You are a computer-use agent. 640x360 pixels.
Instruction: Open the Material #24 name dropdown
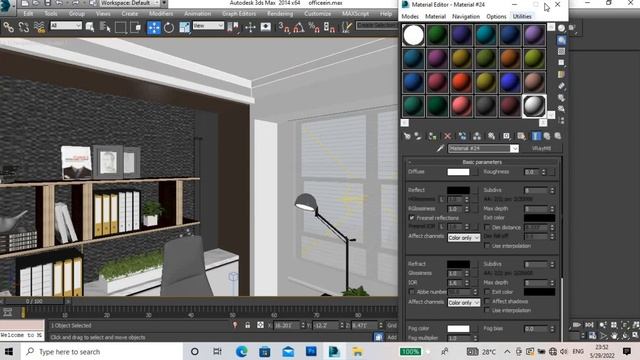tap(514, 149)
